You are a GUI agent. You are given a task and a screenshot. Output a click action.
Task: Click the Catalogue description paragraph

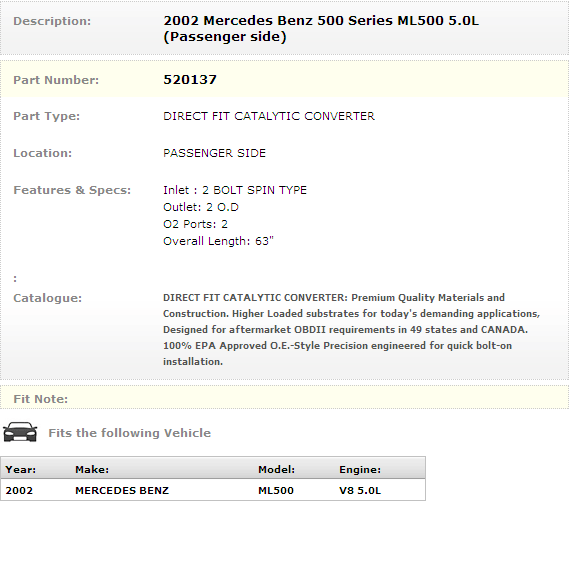(x=352, y=329)
